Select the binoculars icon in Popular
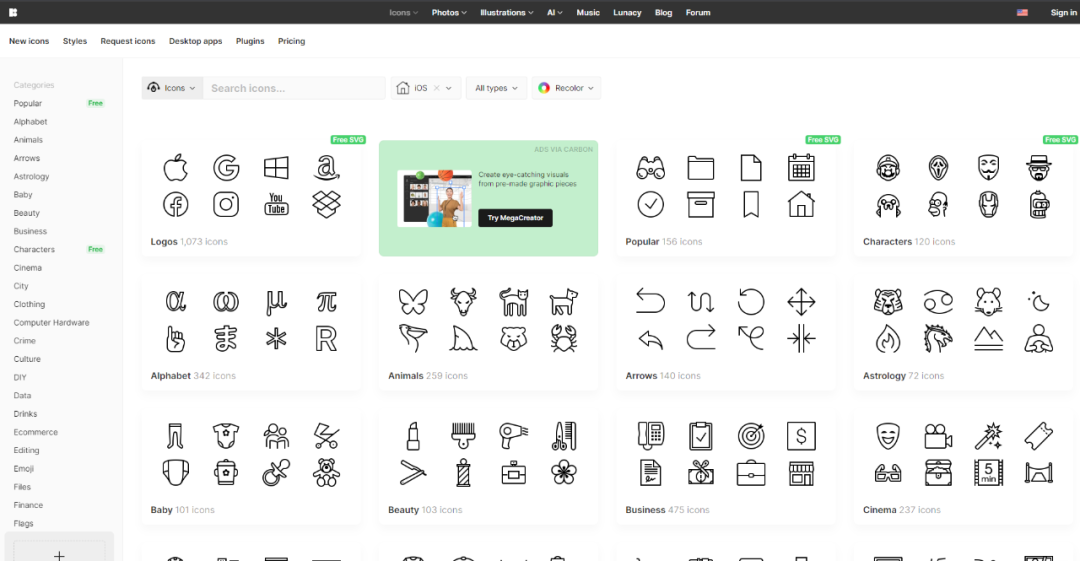 (x=650, y=167)
